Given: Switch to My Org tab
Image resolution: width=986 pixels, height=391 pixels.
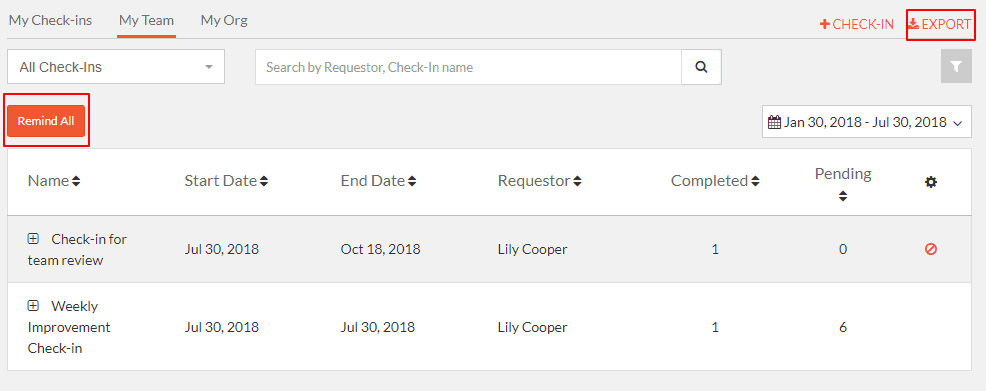Looking at the screenshot, I should [x=224, y=21].
